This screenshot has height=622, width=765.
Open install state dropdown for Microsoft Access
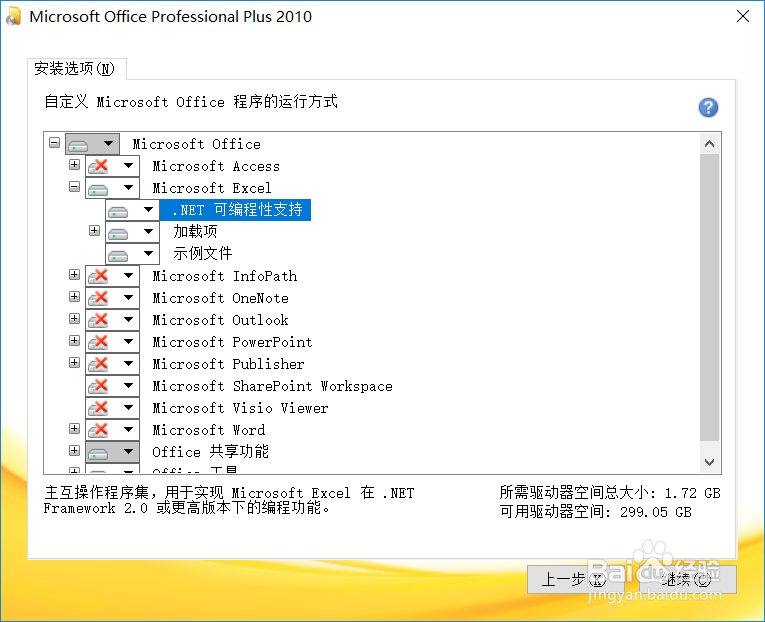coord(112,166)
